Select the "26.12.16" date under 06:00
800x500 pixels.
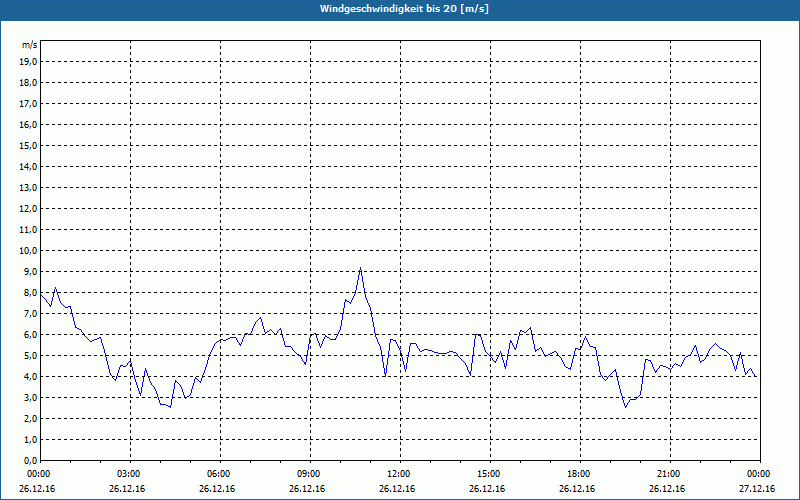coord(217,489)
